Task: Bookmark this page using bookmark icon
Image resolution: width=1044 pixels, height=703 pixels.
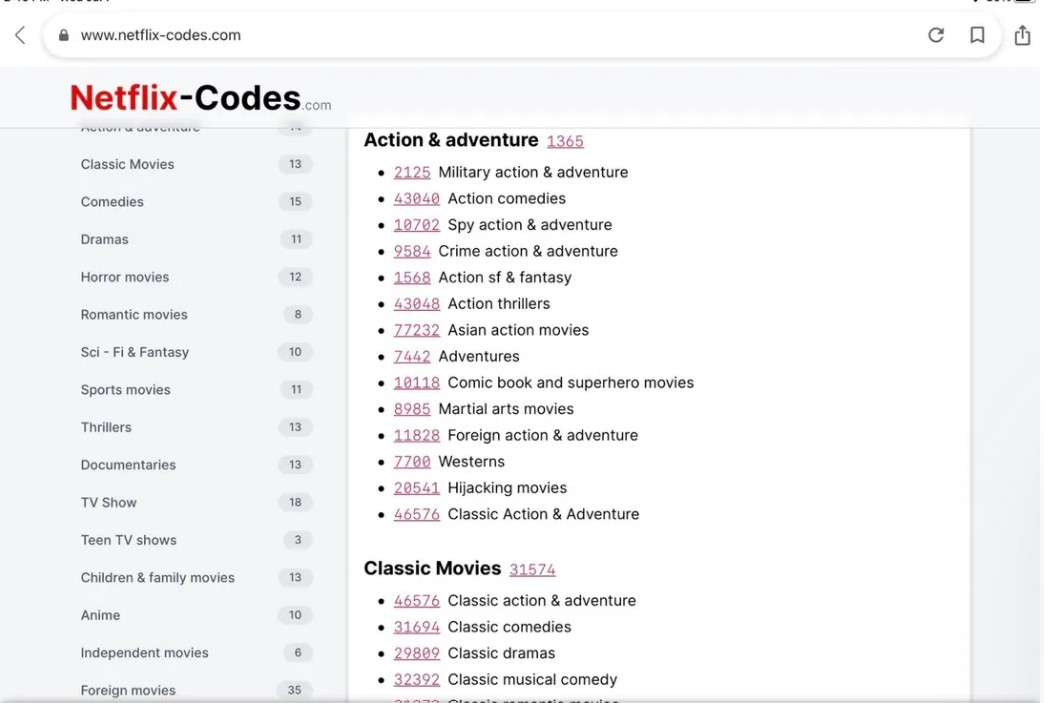Action: pos(977,35)
